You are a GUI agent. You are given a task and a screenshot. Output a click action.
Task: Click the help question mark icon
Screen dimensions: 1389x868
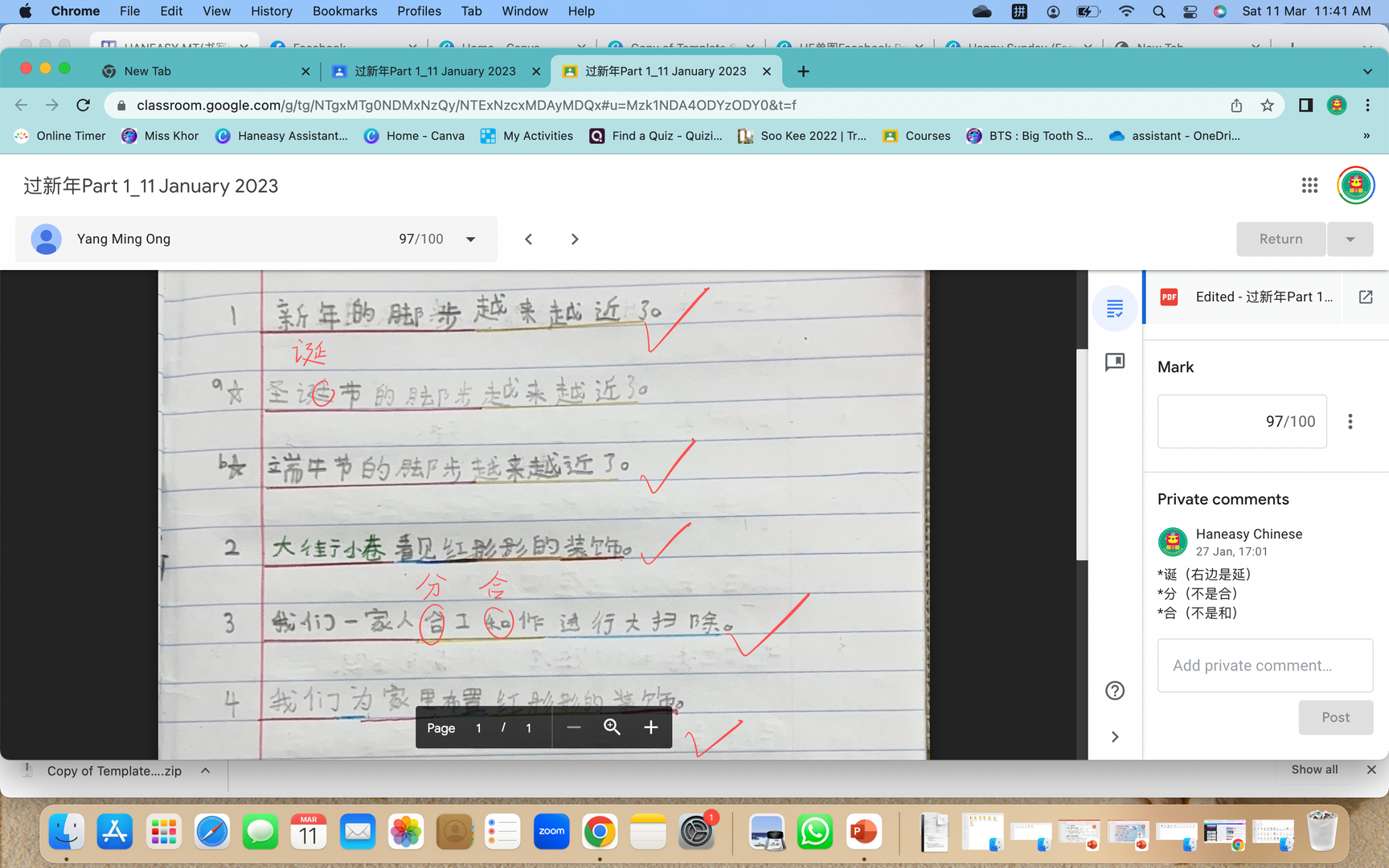[x=1115, y=690]
